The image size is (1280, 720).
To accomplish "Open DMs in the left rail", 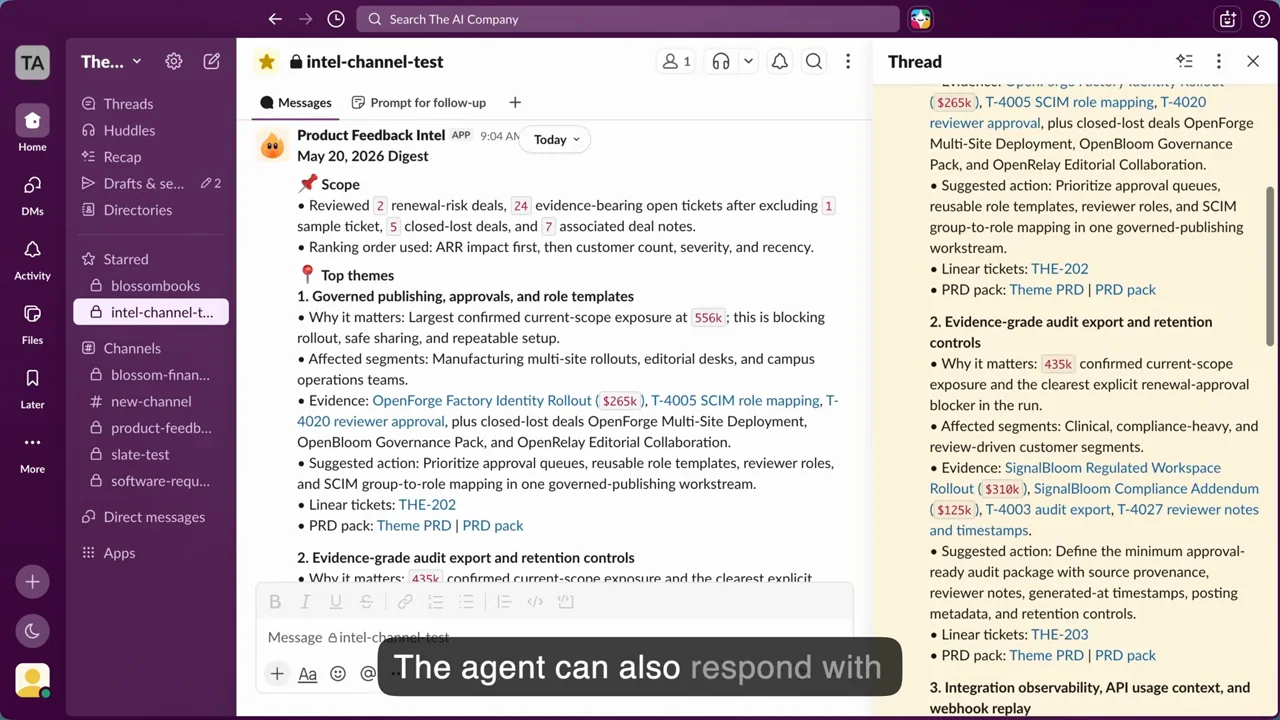I will pos(32,194).
